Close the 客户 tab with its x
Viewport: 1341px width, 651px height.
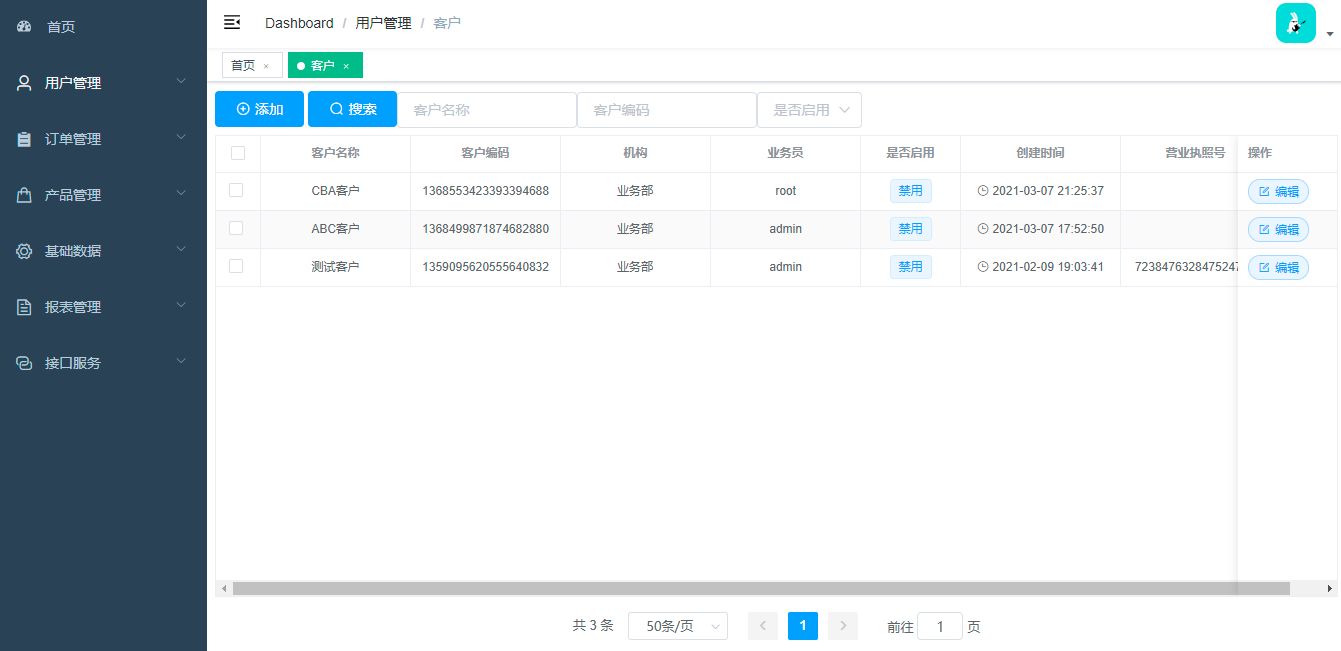(346, 66)
